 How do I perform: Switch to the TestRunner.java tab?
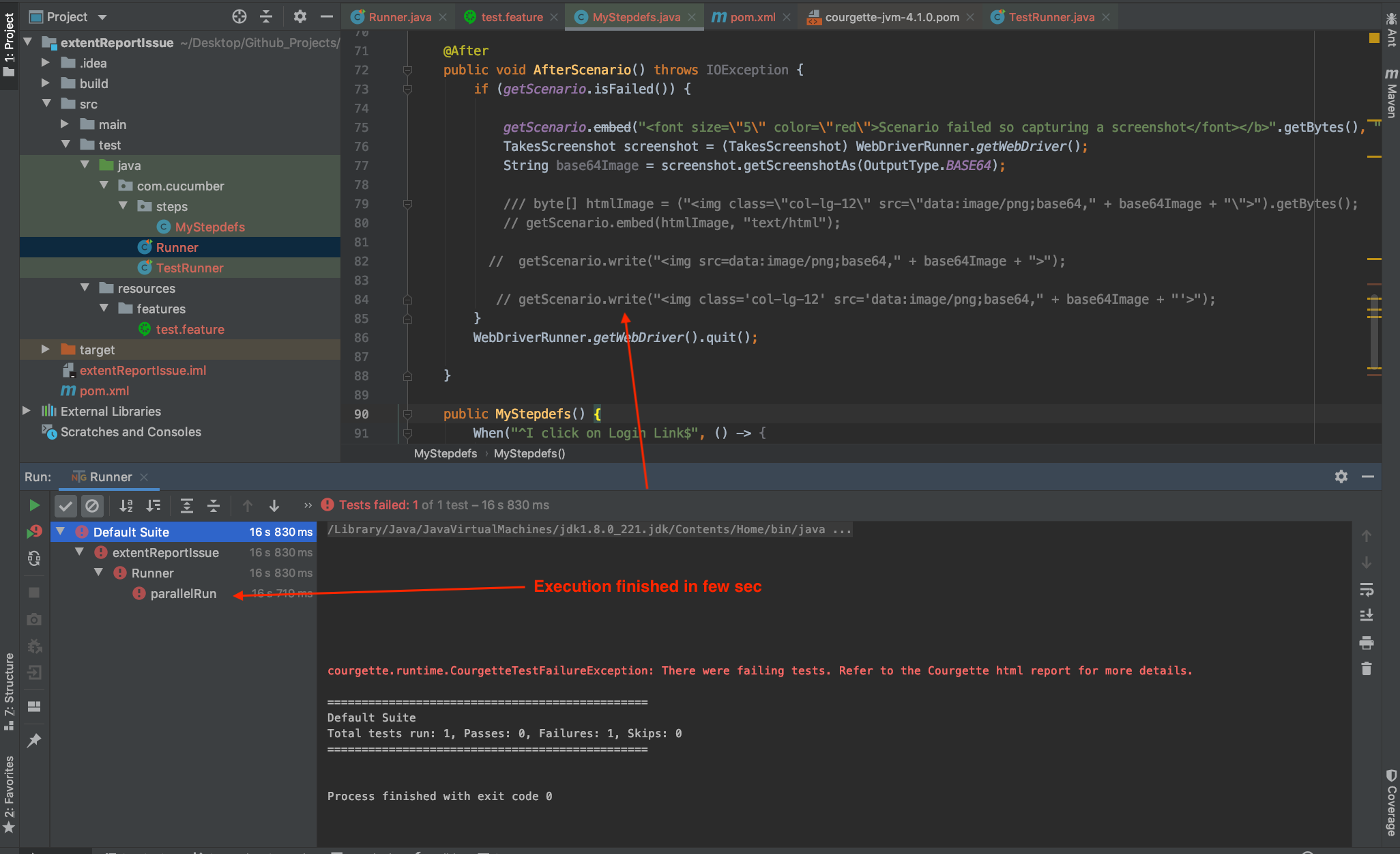coord(1050,16)
